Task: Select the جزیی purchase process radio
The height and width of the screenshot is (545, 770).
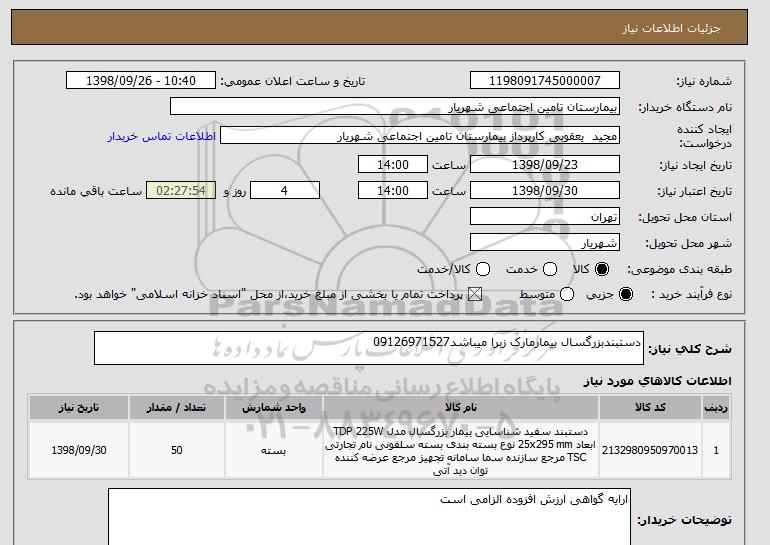Action: coord(626,294)
